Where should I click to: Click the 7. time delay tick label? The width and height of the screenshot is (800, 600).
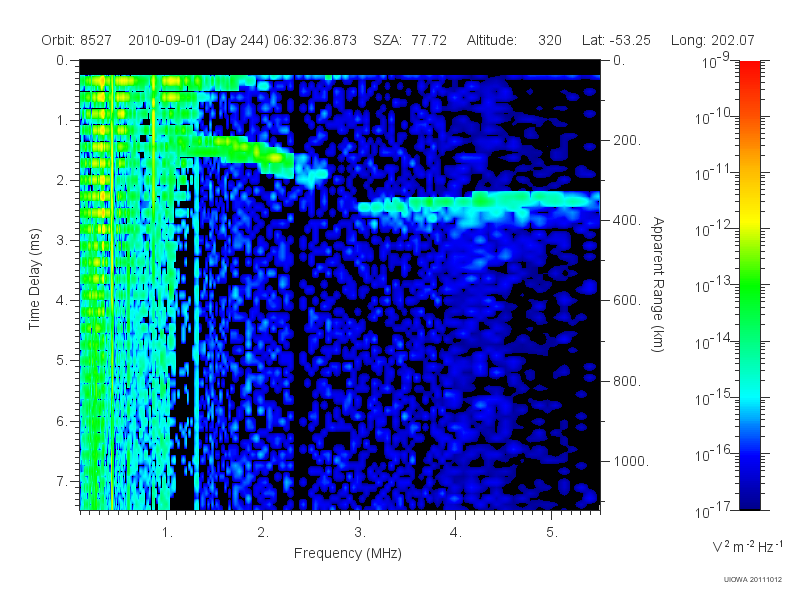pyautogui.click(x=62, y=481)
